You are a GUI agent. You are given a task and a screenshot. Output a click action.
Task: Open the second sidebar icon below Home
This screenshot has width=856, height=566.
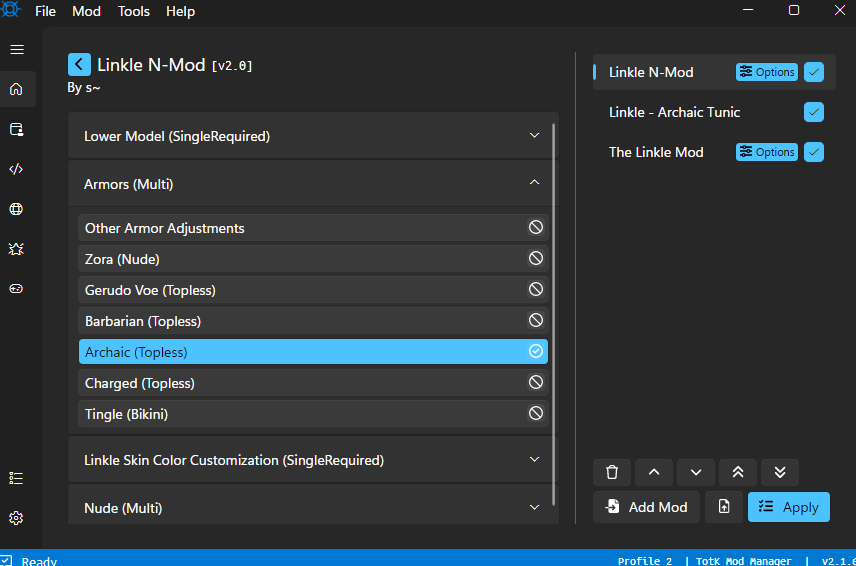(16, 129)
